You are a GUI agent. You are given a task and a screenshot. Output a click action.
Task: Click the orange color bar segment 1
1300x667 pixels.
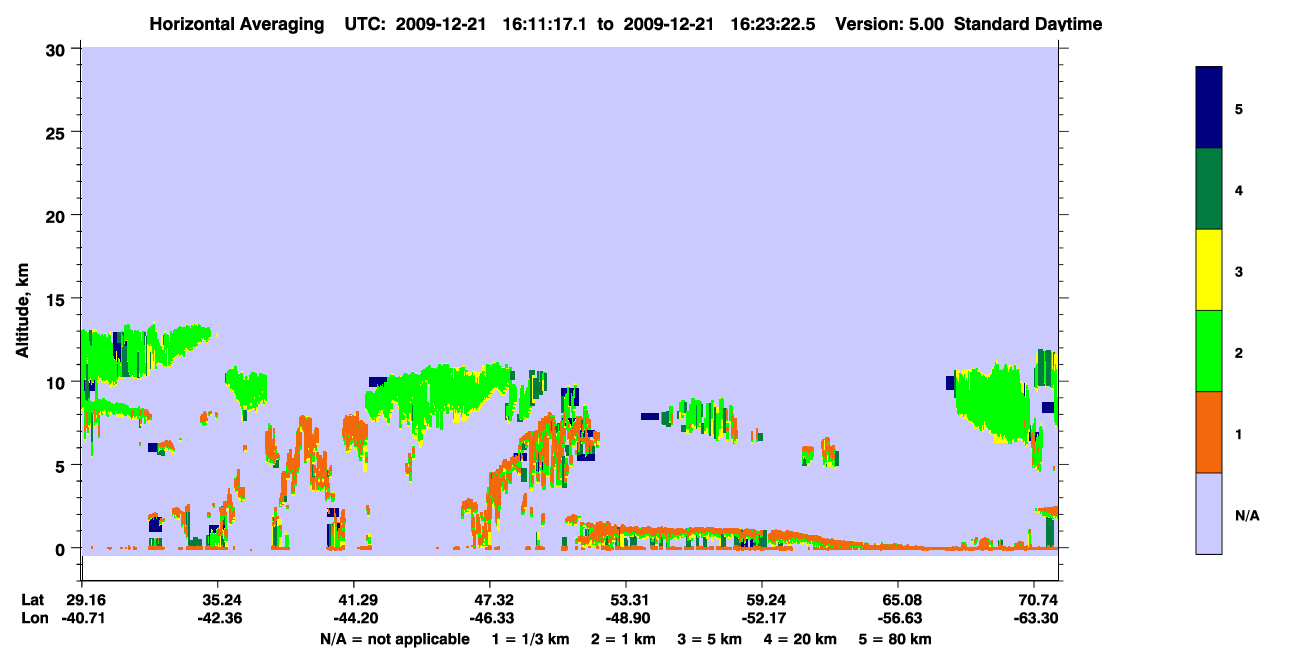1208,432
